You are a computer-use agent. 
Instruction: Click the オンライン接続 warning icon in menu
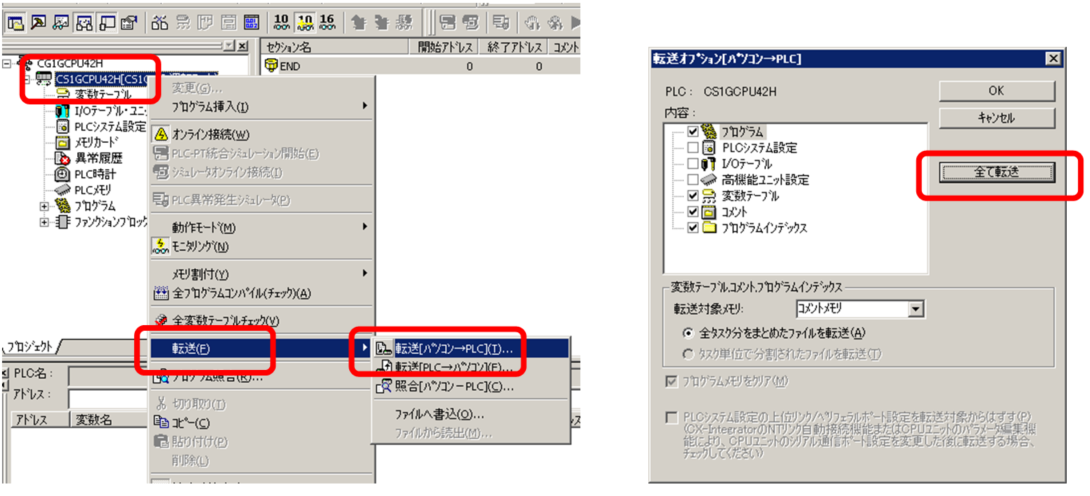(160, 134)
